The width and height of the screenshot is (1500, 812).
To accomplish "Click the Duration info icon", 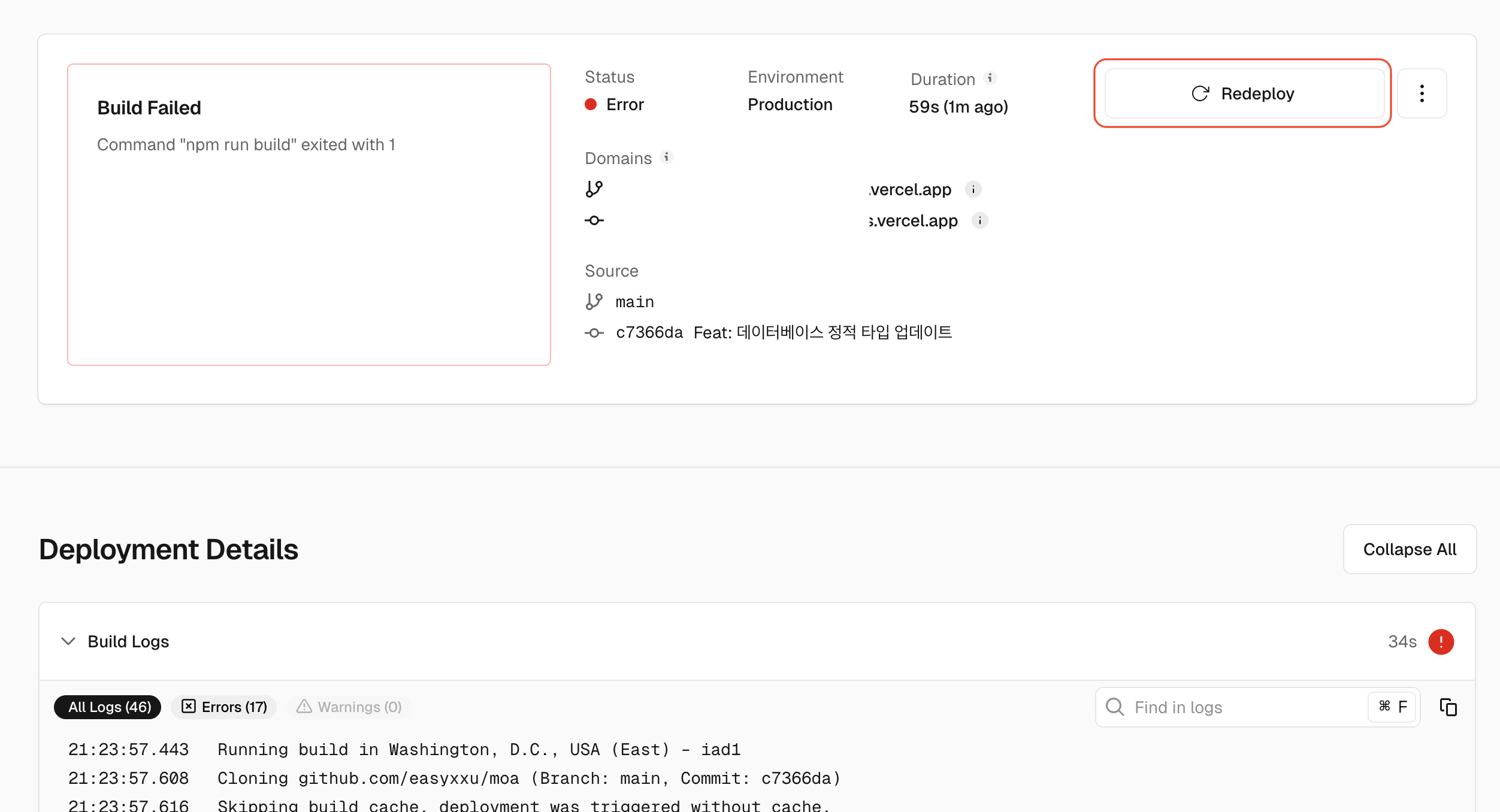I will tap(990, 78).
